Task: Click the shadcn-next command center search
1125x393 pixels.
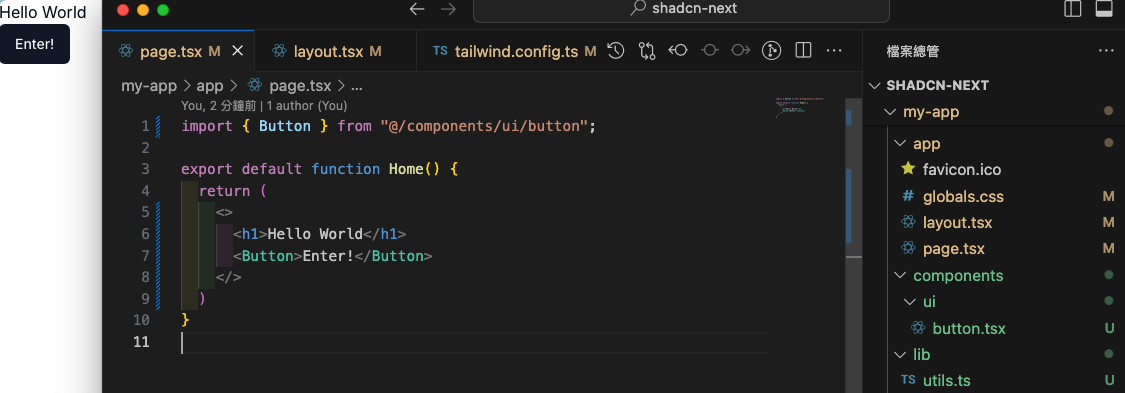Action: (x=681, y=9)
